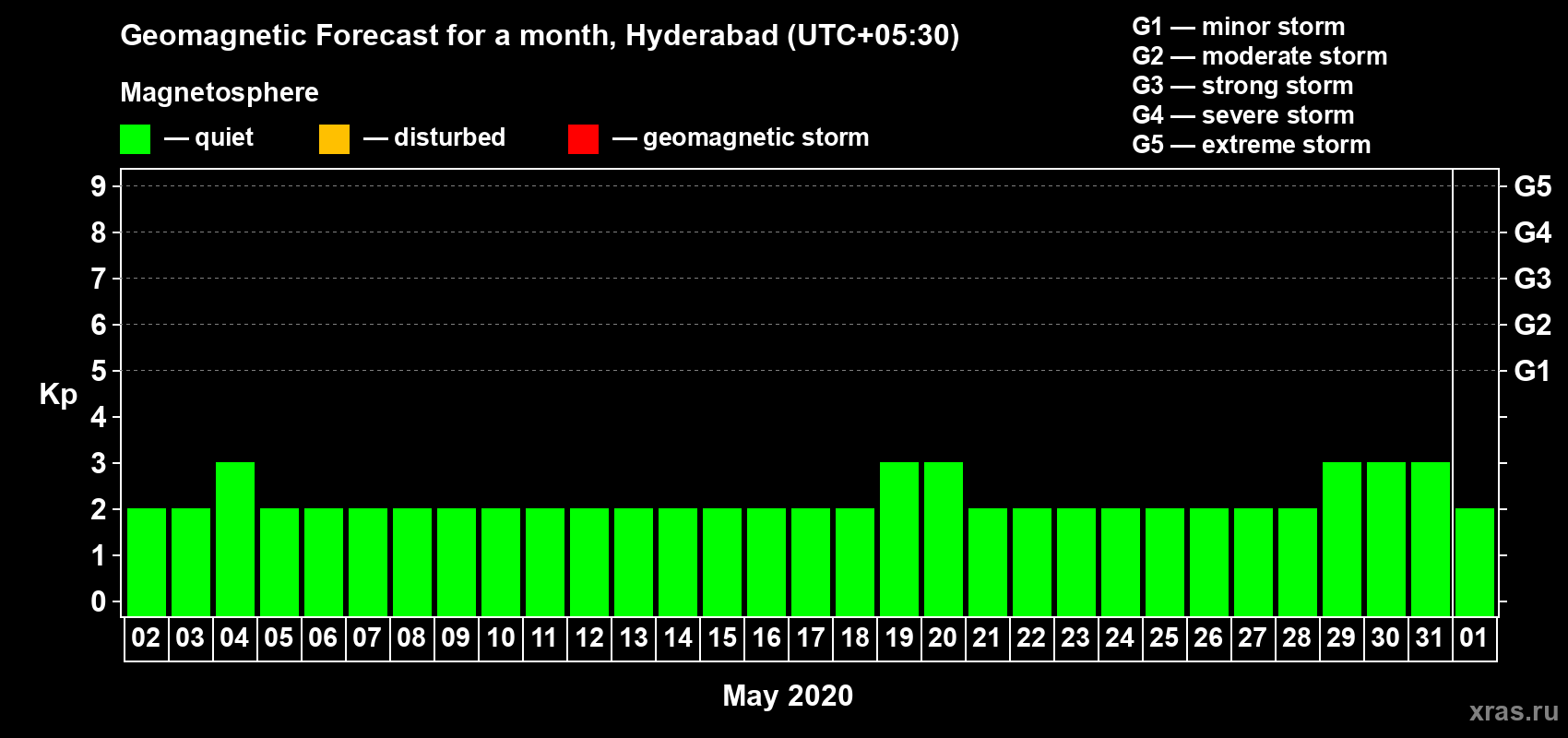Click date label 03 on the axis
Viewport: 1568px width, 738px height.
[190, 637]
